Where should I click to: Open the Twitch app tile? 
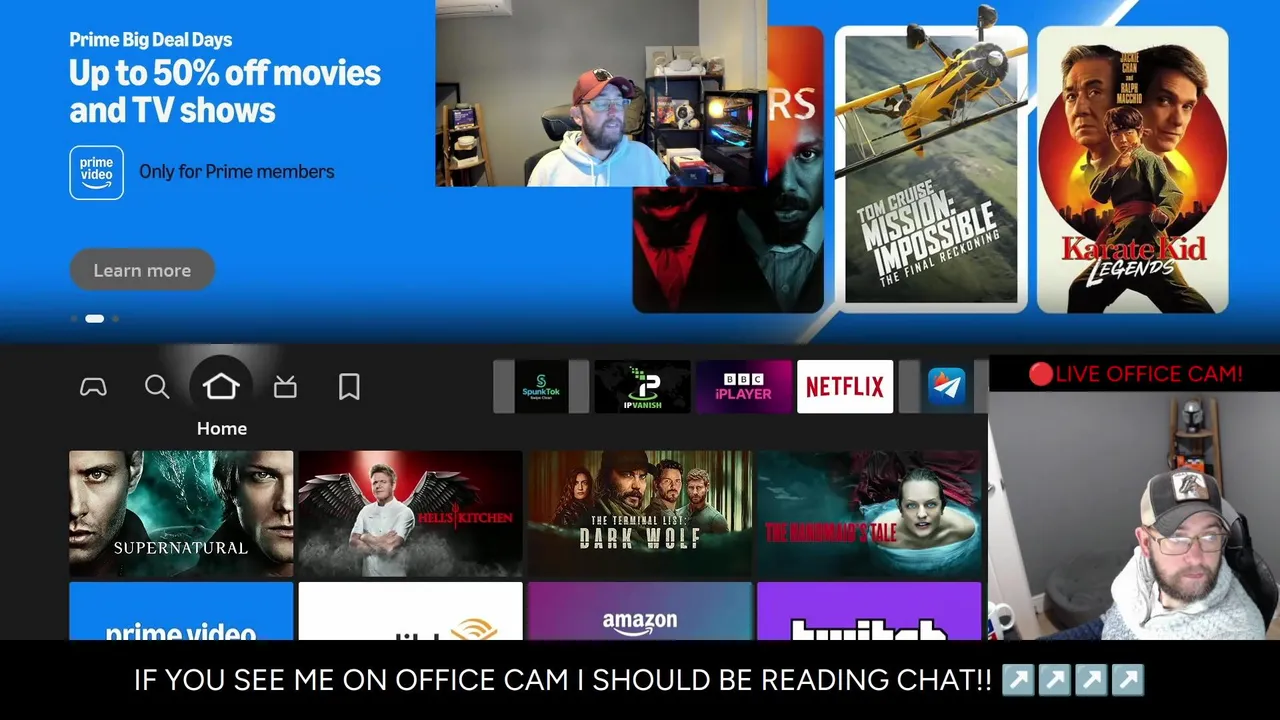click(x=869, y=611)
